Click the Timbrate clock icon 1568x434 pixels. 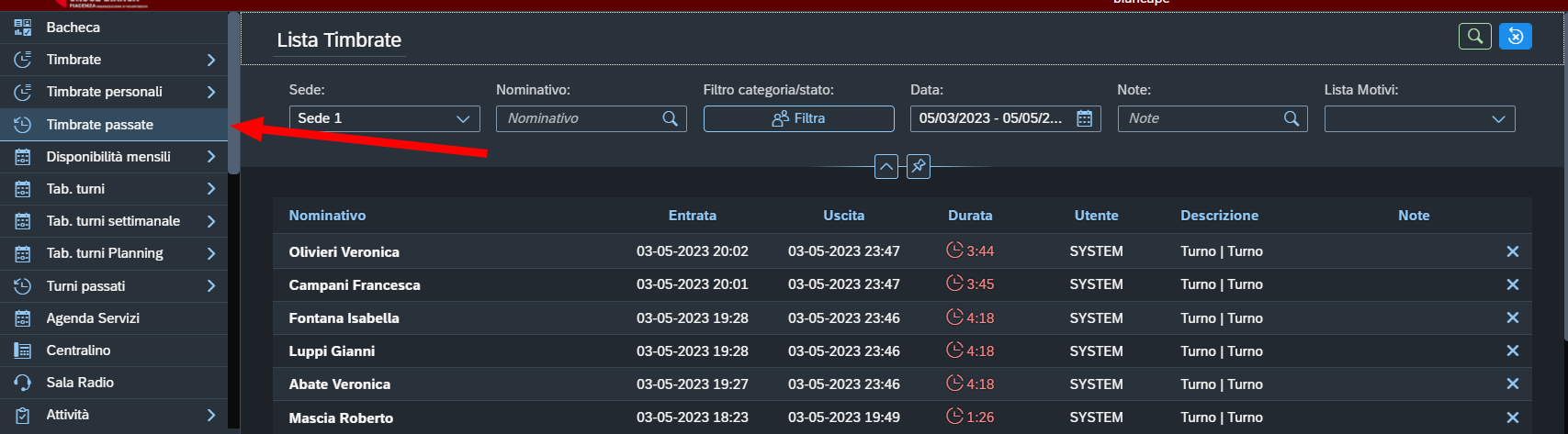[x=23, y=60]
